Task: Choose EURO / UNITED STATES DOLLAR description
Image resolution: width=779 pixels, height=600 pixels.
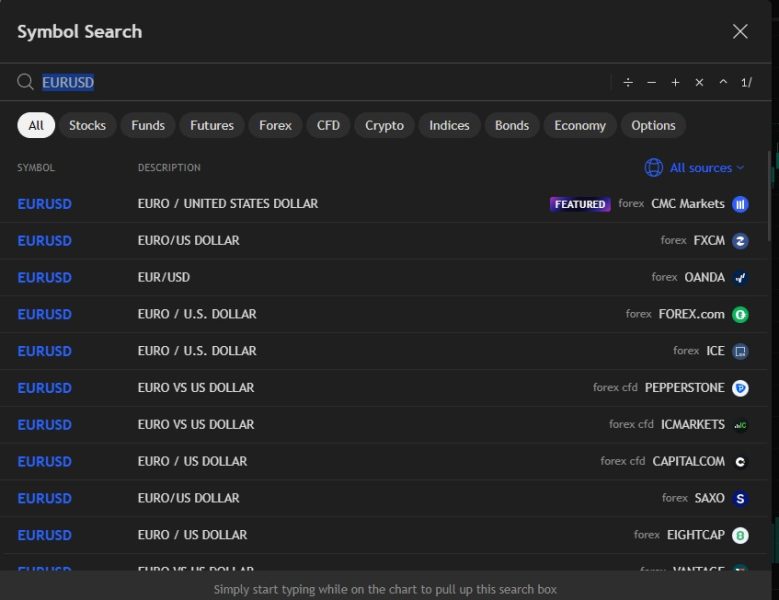Action: [228, 204]
